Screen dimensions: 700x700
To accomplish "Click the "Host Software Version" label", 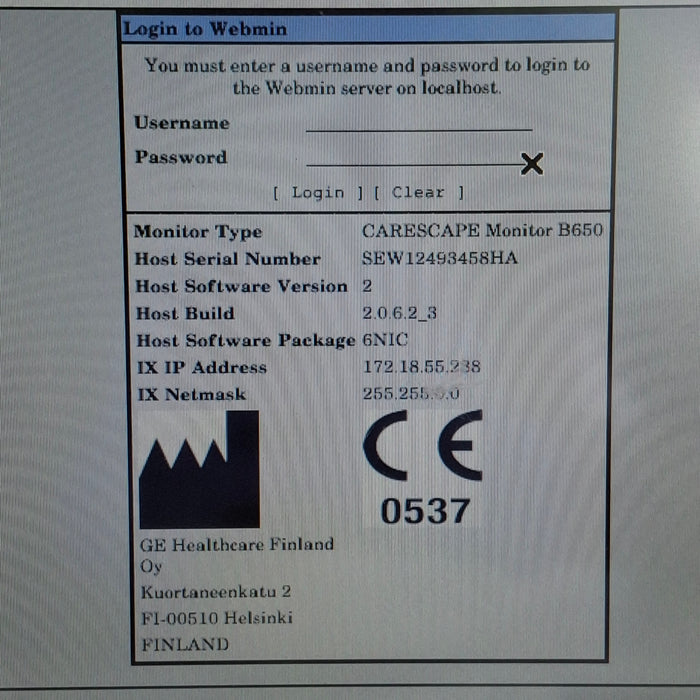I will point(242,286).
